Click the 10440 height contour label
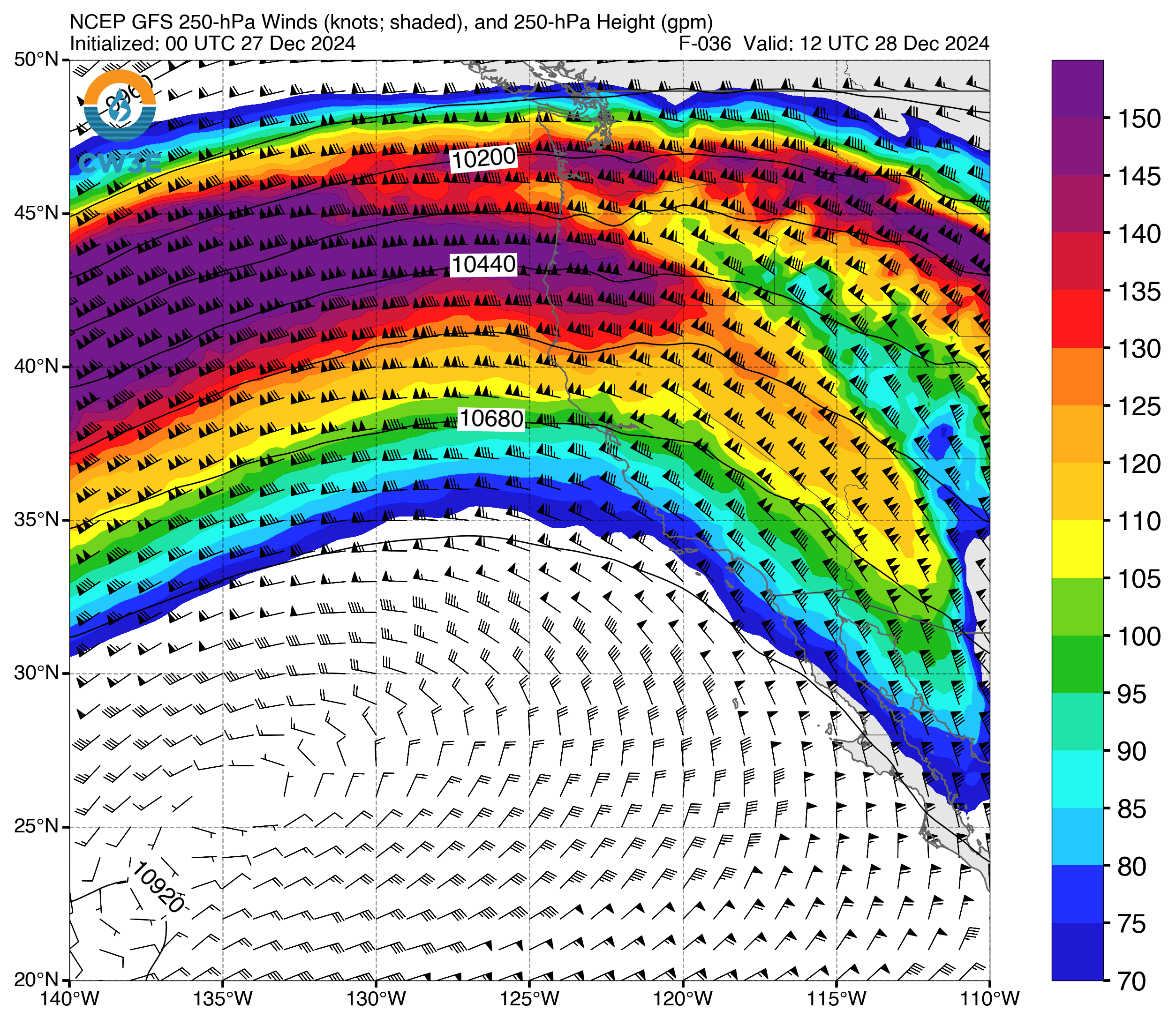The image size is (1176, 1033). click(x=483, y=264)
